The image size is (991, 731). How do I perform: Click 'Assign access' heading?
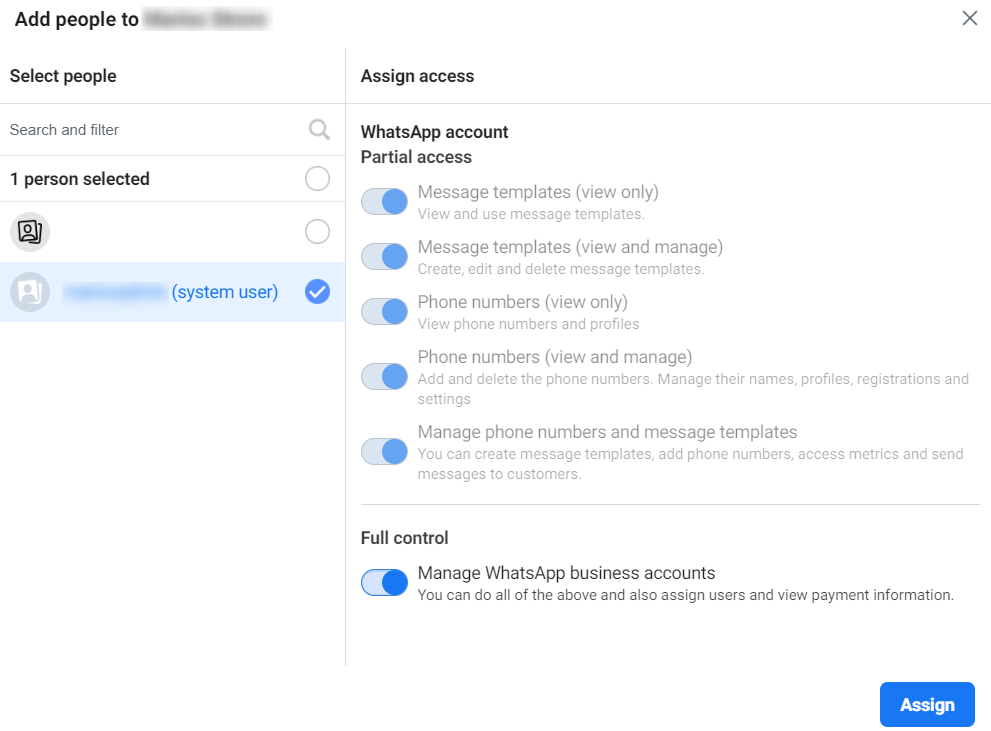click(417, 76)
